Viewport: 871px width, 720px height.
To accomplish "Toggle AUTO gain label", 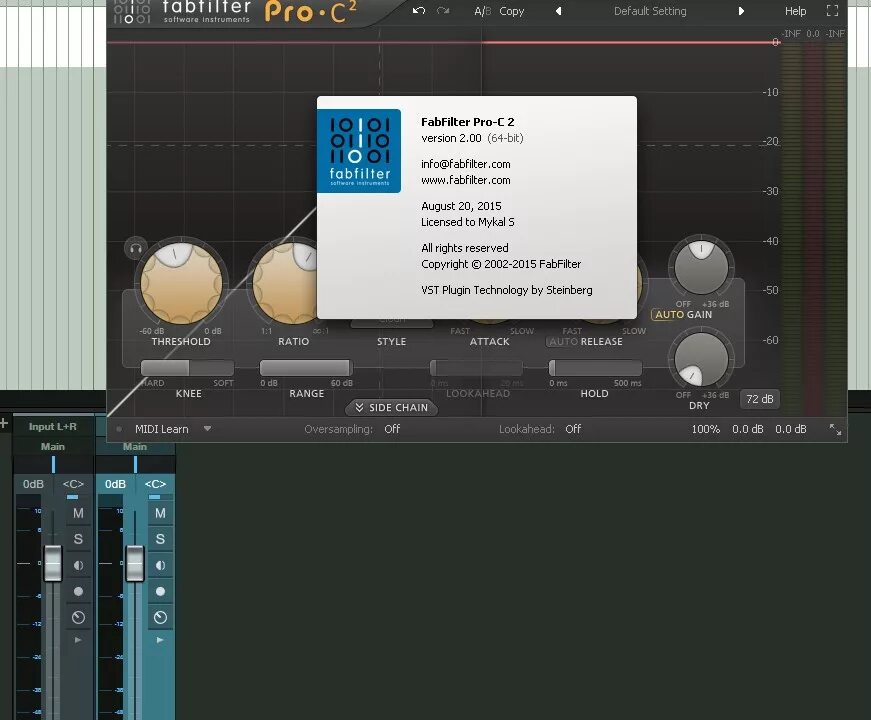I will [669, 314].
